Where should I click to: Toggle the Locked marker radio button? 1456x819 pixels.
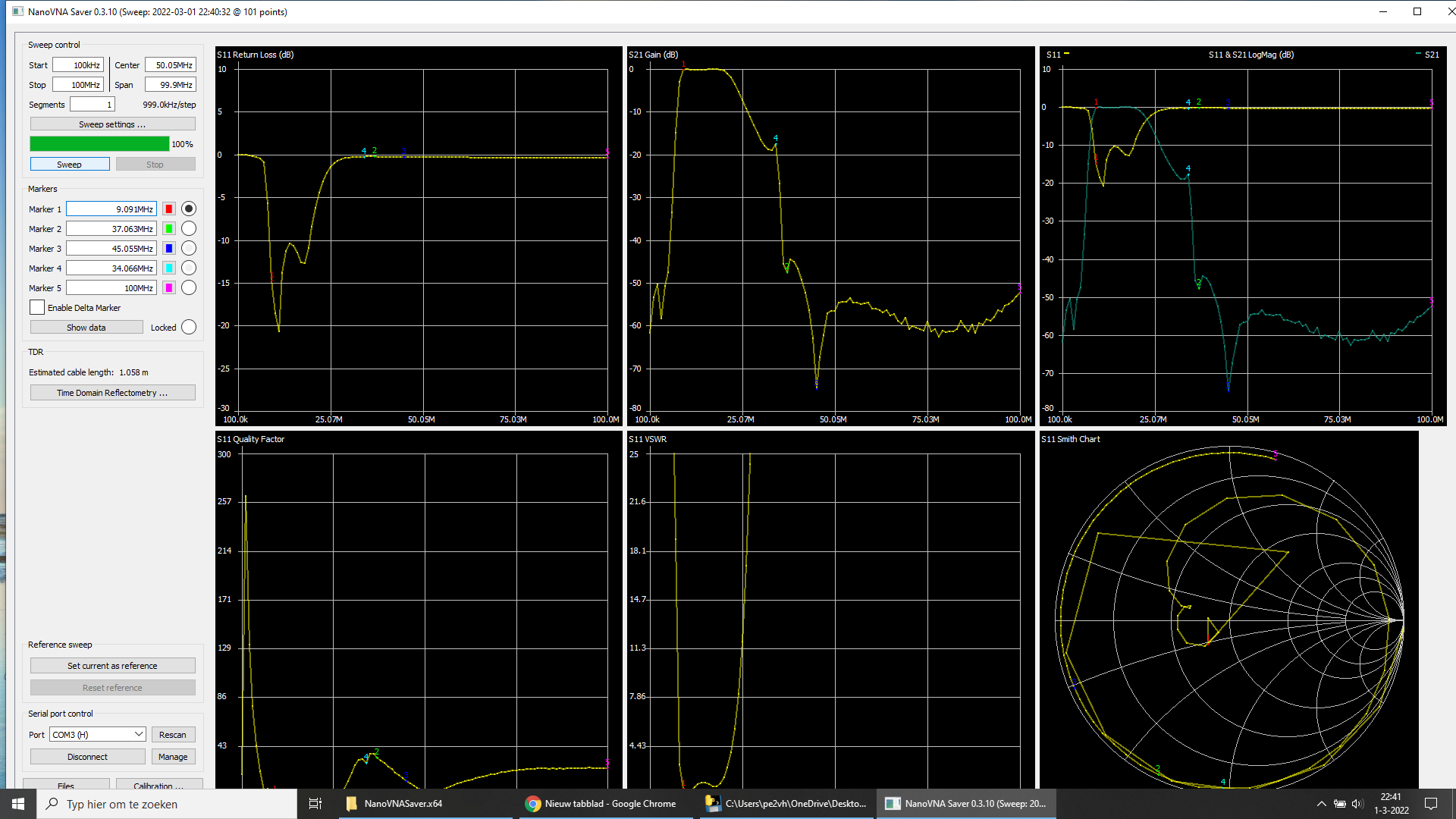coord(189,327)
